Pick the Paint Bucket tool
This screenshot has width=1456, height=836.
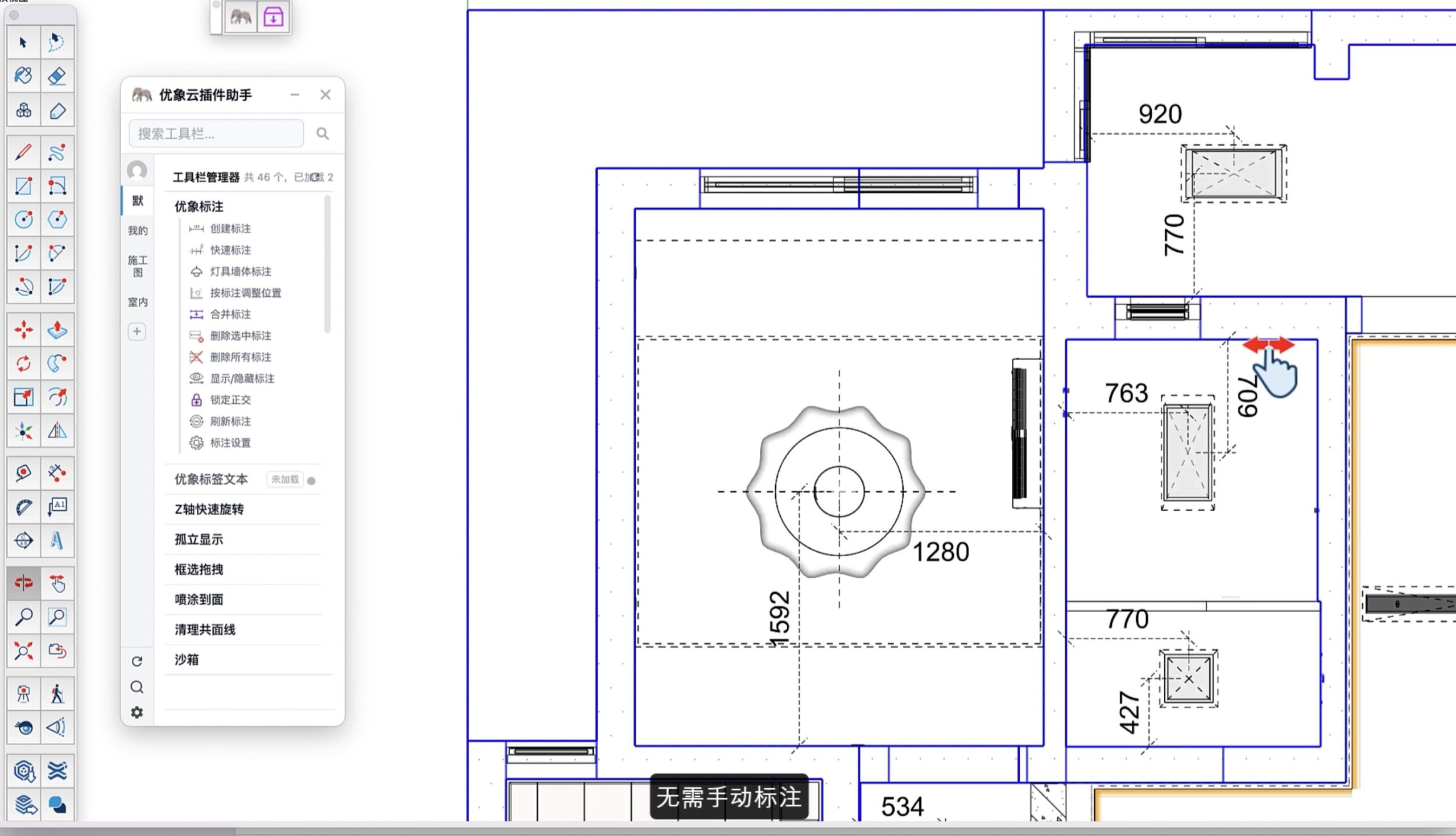point(23,76)
